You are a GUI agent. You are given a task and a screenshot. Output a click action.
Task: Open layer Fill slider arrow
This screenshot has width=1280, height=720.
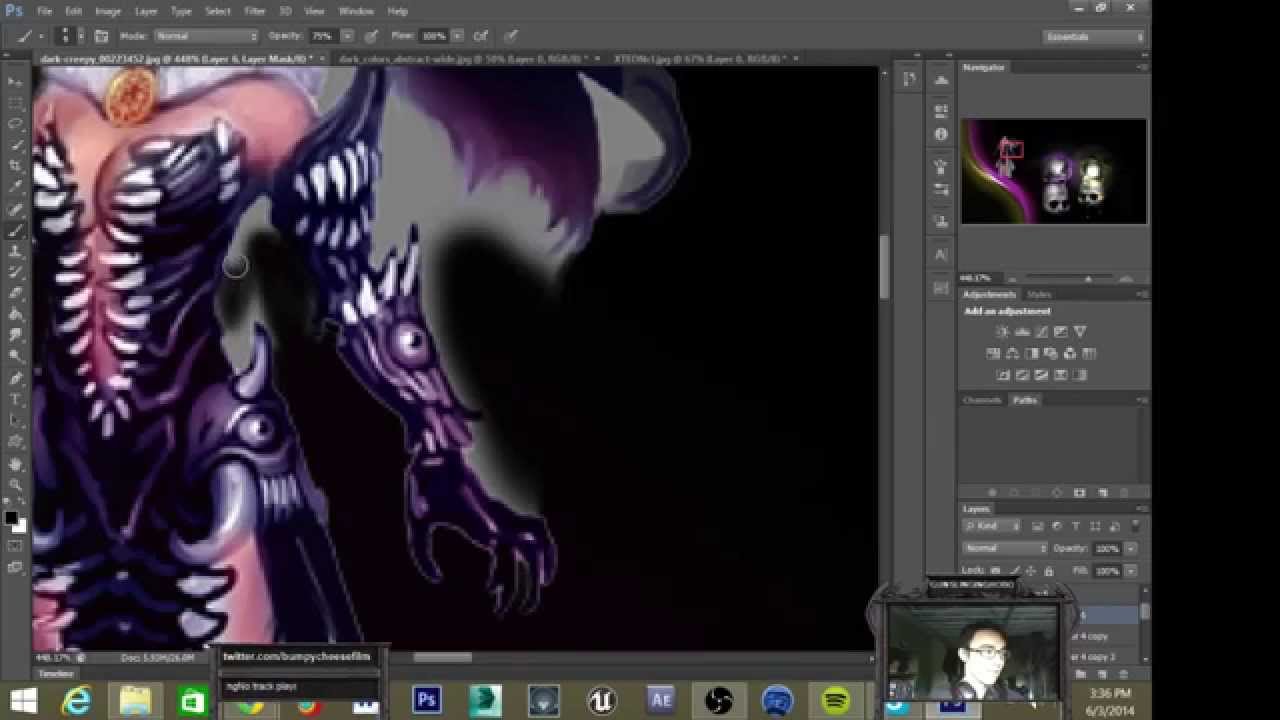pyautogui.click(x=1131, y=570)
